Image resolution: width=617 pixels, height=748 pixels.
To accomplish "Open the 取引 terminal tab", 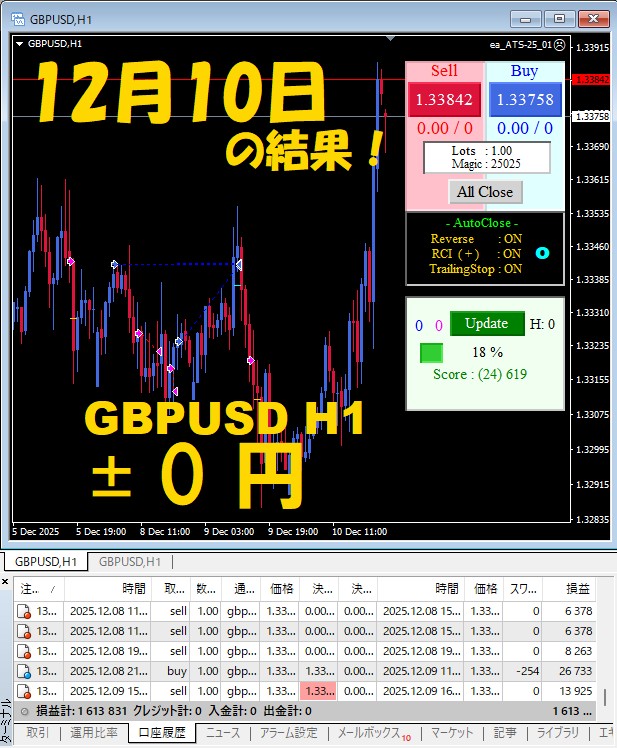I will pos(37,732).
